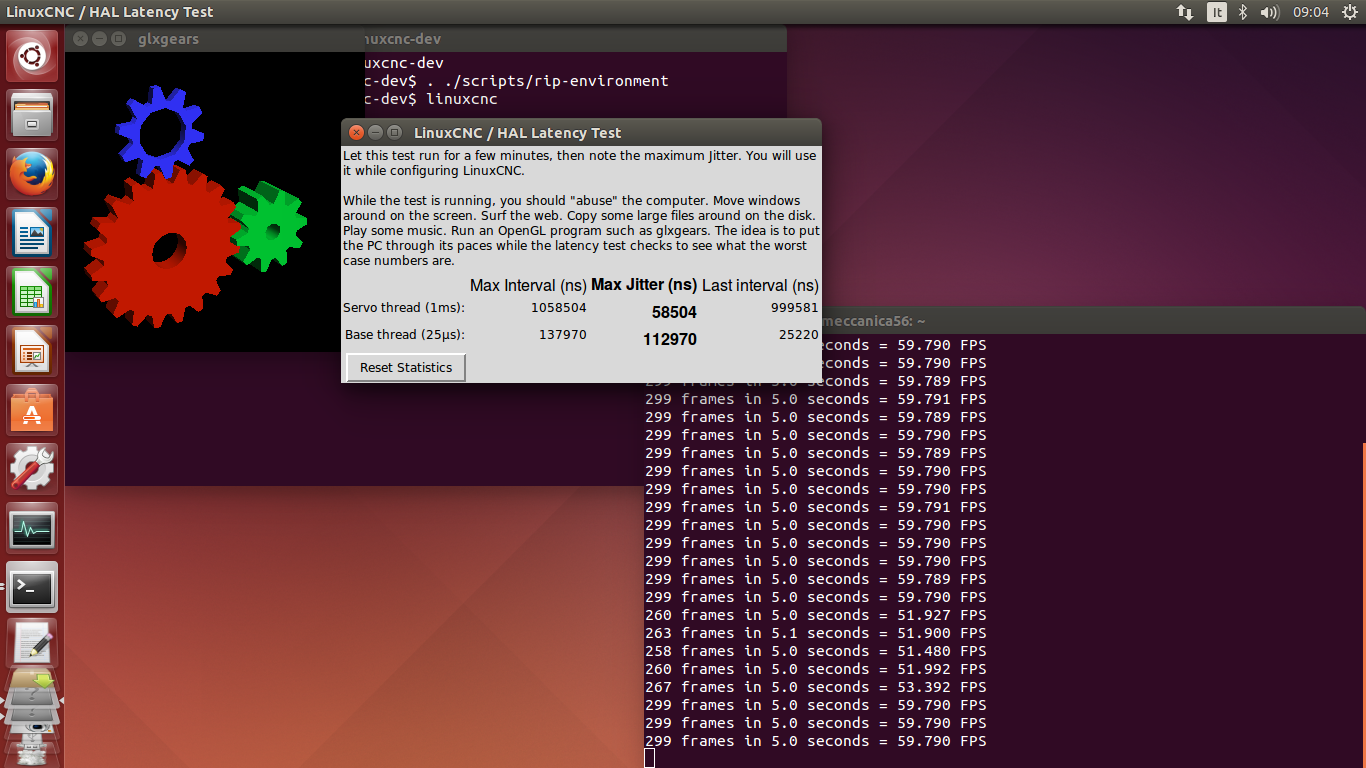Open the Ubuntu Dash home launcher
Viewport: 1366px width, 768px height.
pos(33,56)
